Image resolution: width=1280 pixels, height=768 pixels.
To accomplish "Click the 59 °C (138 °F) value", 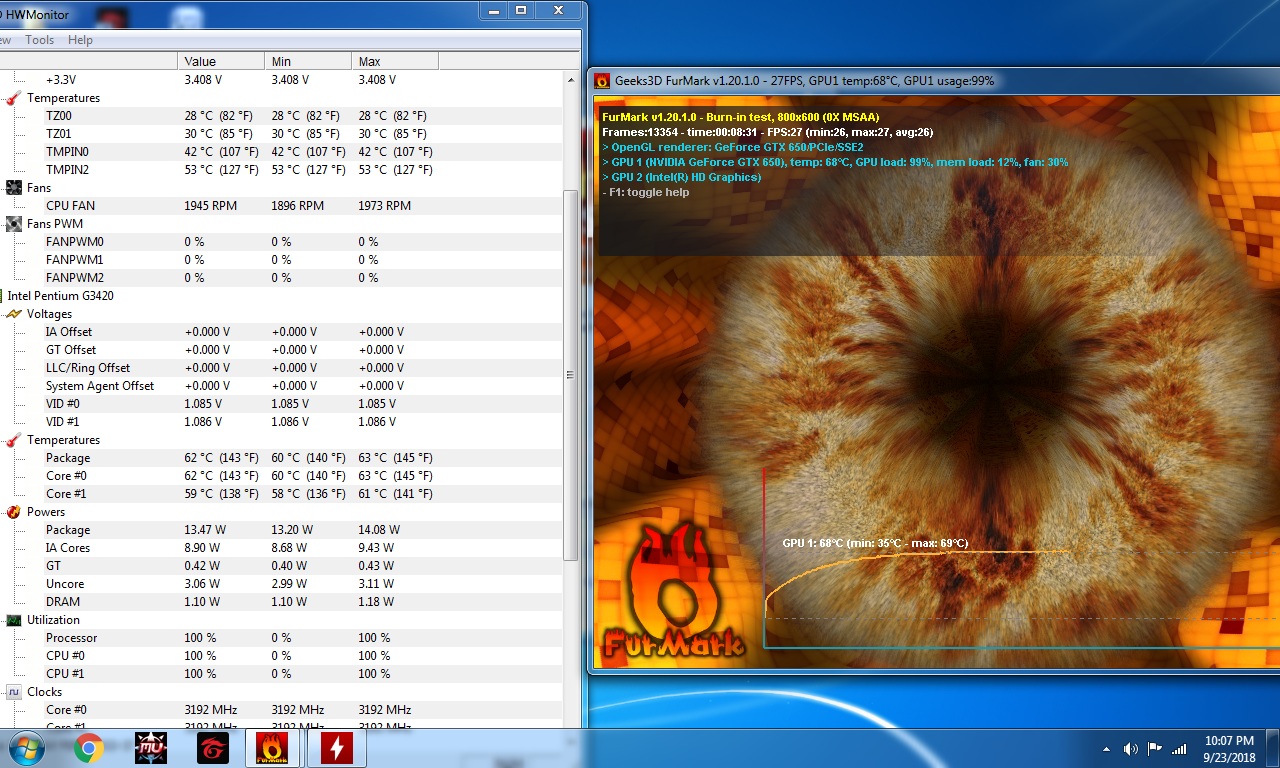I will click(221, 494).
